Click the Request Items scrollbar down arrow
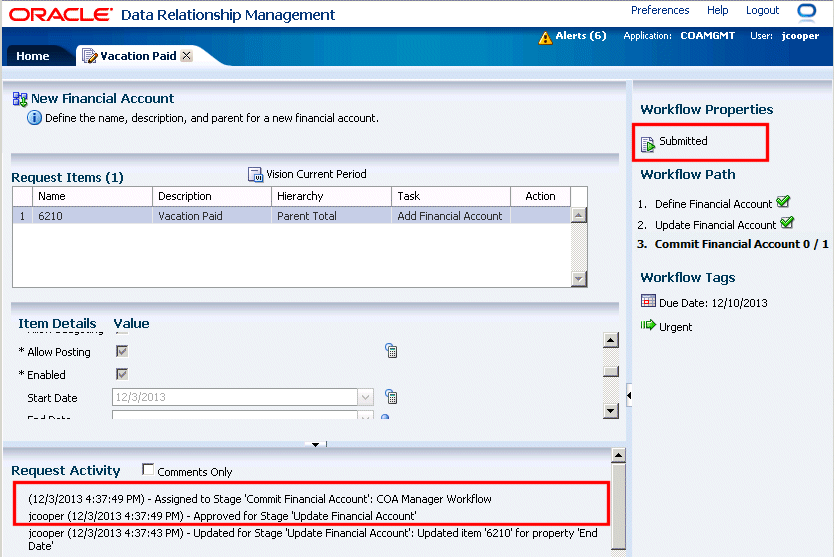The image size is (834, 557). 578,278
